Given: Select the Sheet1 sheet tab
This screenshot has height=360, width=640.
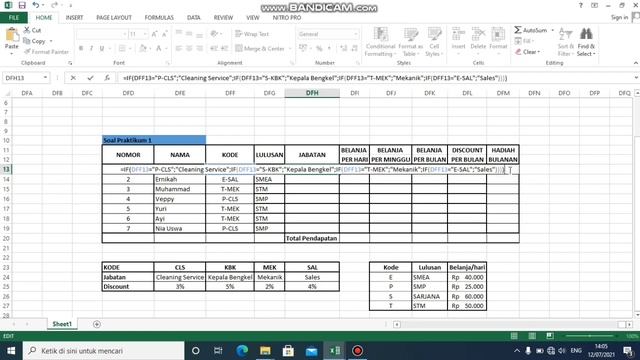Looking at the screenshot, I should [x=62, y=324].
